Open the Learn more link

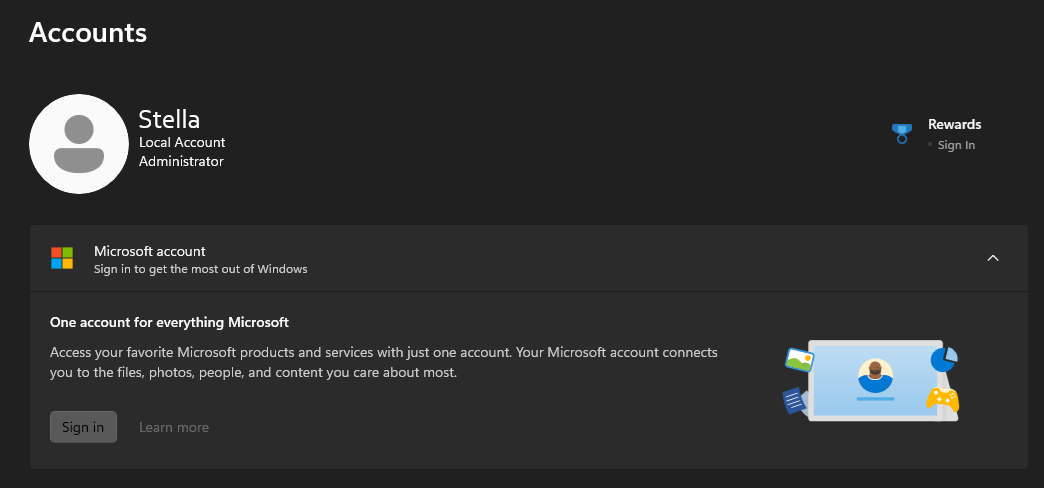click(x=174, y=427)
